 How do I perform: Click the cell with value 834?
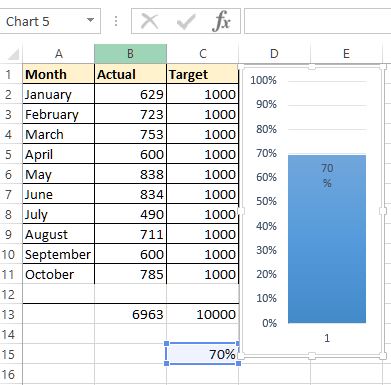(130, 194)
